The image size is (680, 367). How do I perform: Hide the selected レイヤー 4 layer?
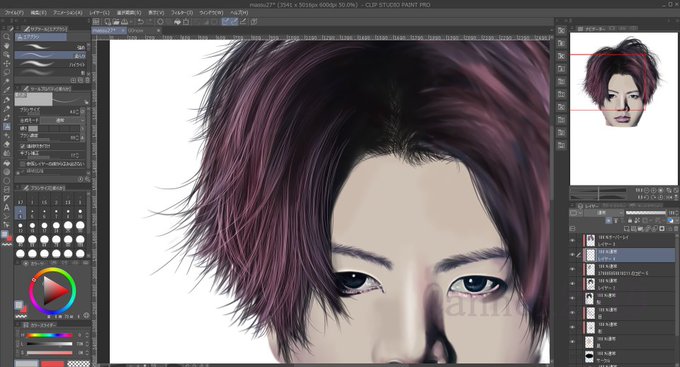tap(572, 255)
